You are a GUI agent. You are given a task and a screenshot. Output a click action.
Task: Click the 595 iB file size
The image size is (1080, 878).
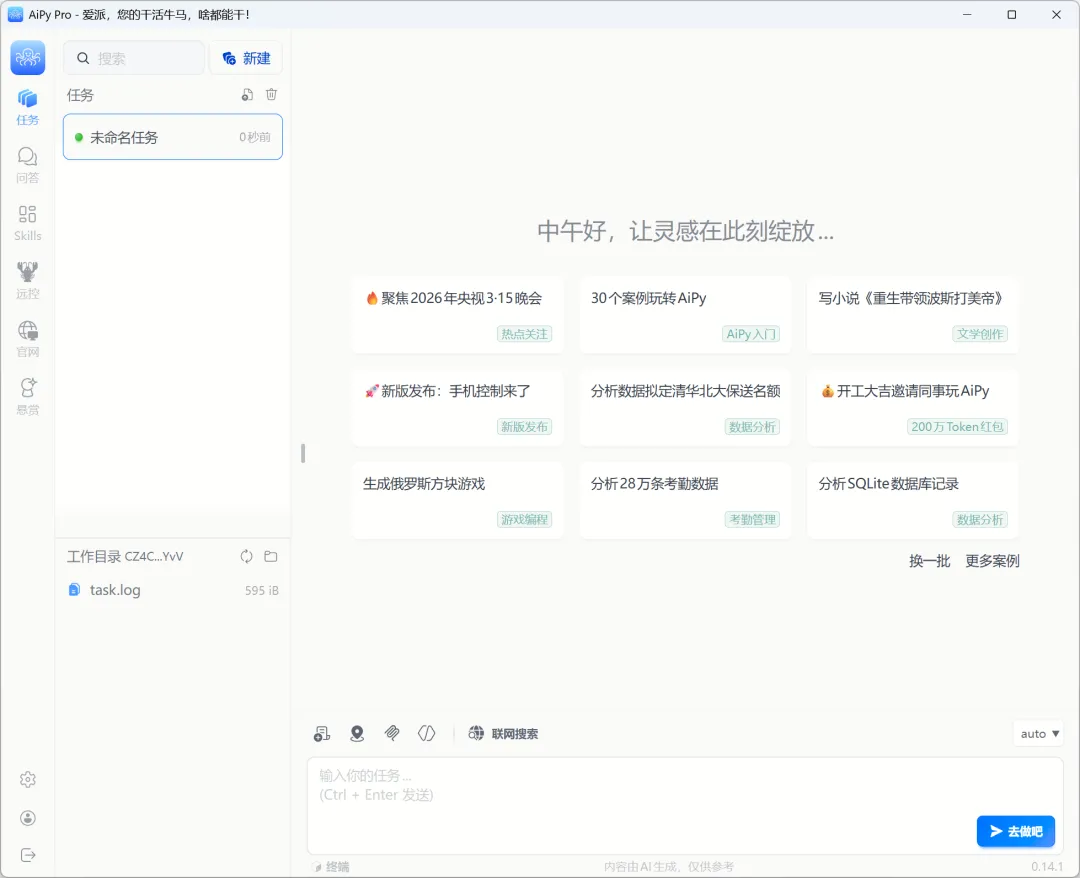[x=262, y=591]
